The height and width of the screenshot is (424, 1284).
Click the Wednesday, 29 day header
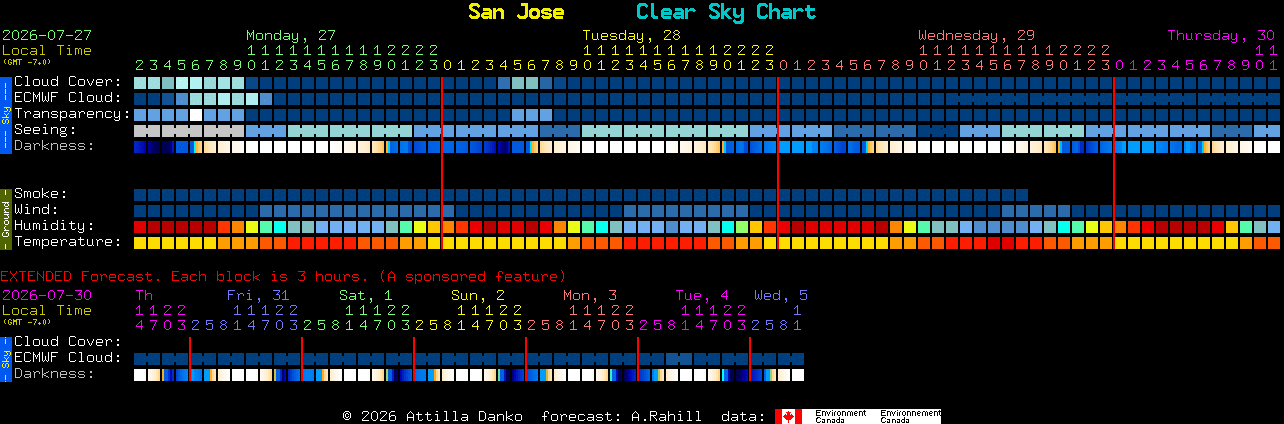(x=977, y=35)
